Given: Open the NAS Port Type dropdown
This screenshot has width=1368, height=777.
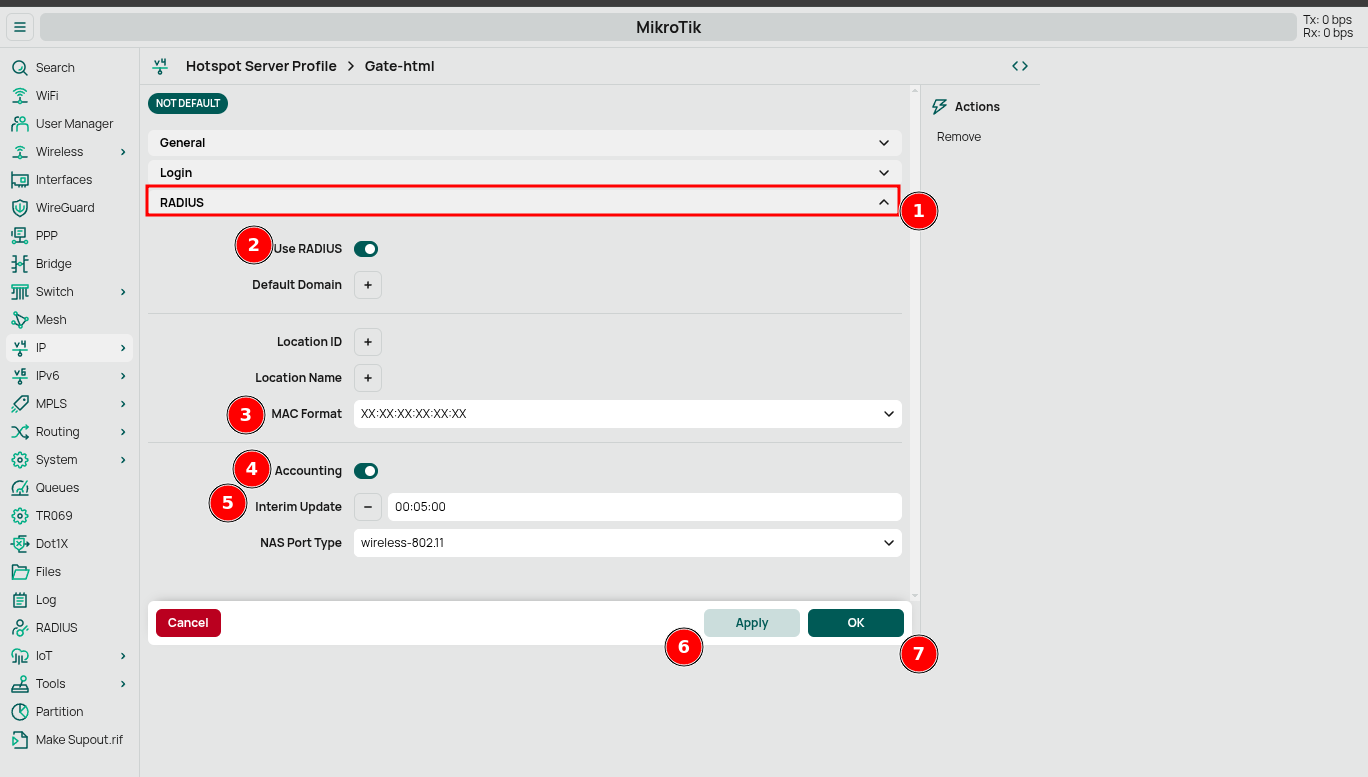Looking at the screenshot, I should tap(627, 542).
